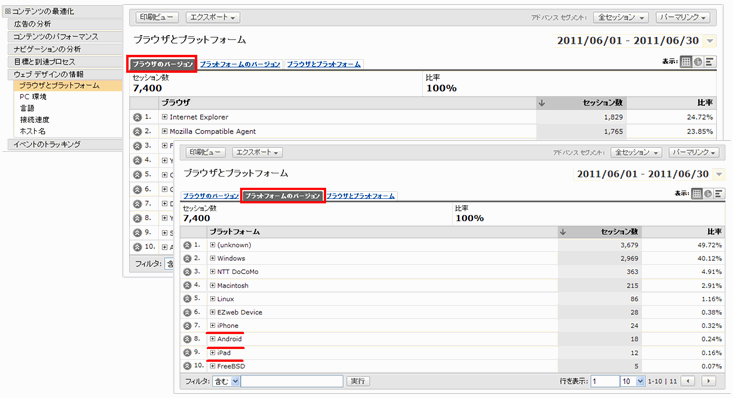Click row icon beside Windows platform
This screenshot has height=398, width=733.
coord(187,259)
